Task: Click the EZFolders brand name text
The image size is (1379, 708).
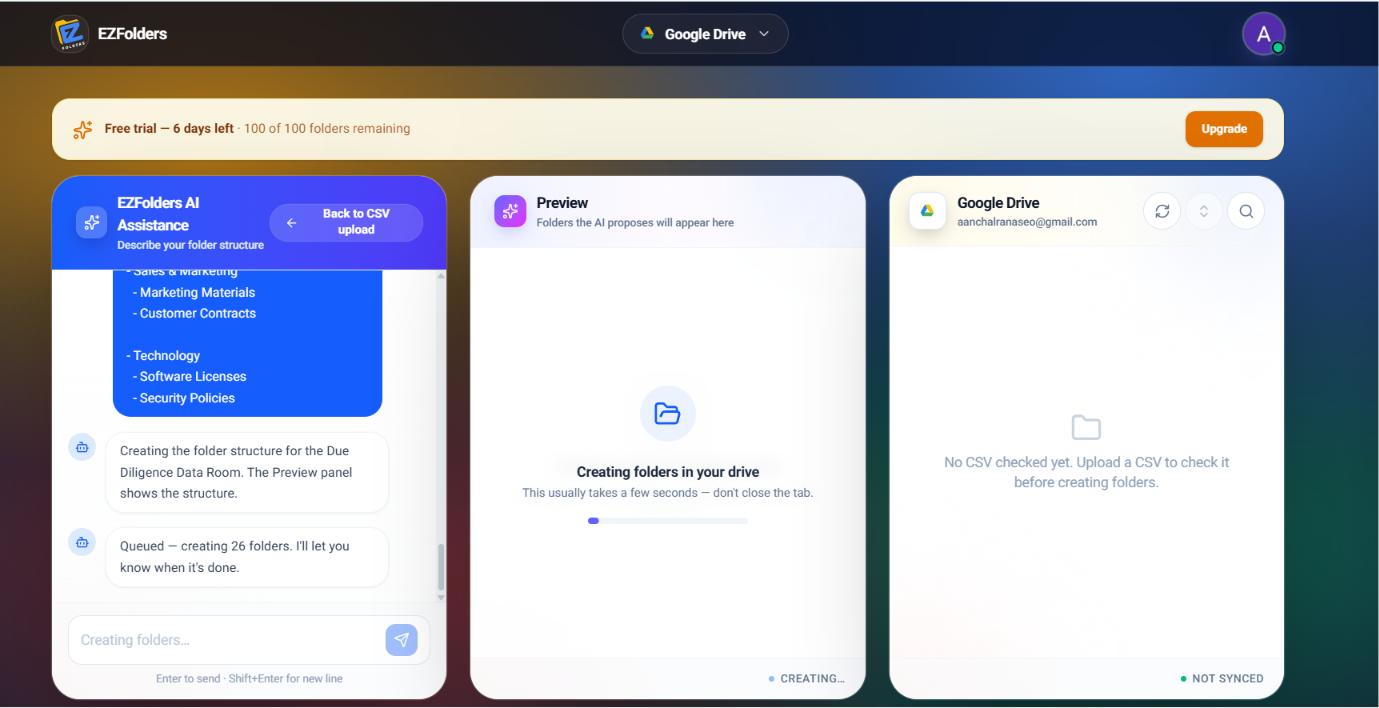Action: (x=132, y=34)
